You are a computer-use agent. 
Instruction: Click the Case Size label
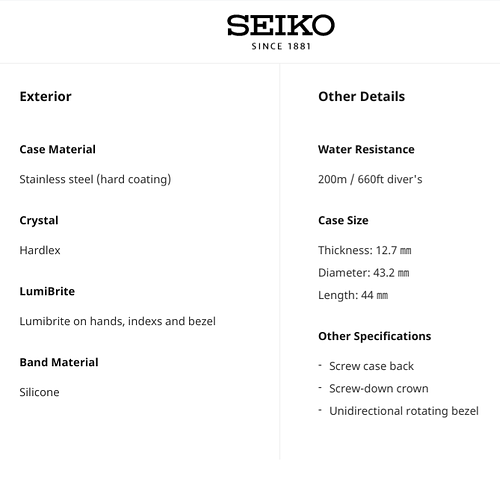click(x=343, y=220)
